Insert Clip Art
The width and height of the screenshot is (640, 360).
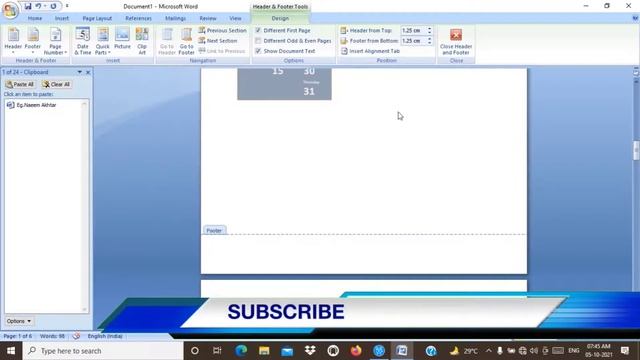(142, 41)
